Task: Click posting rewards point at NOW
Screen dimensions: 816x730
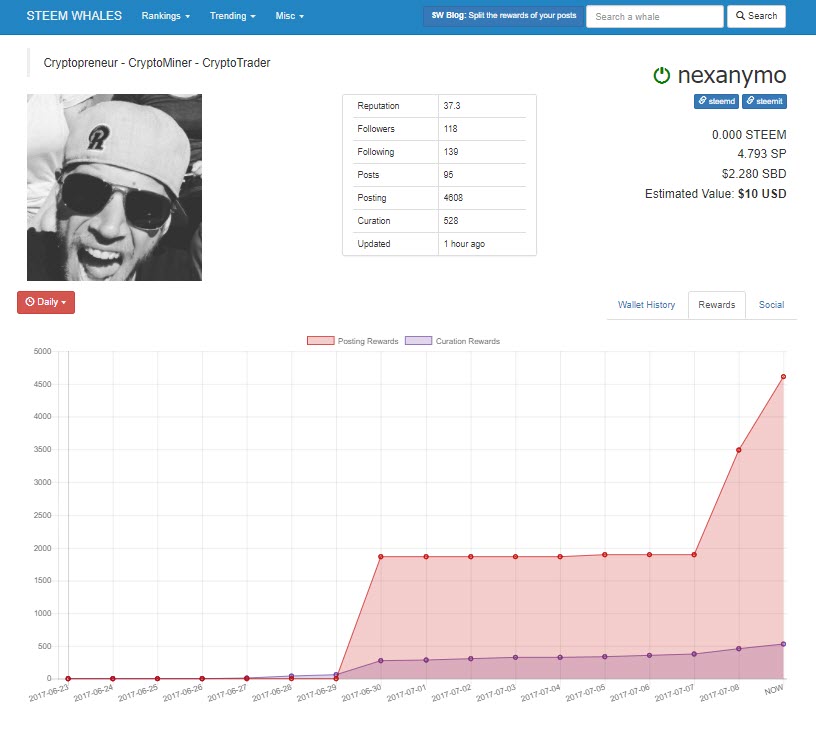Action: pos(783,377)
